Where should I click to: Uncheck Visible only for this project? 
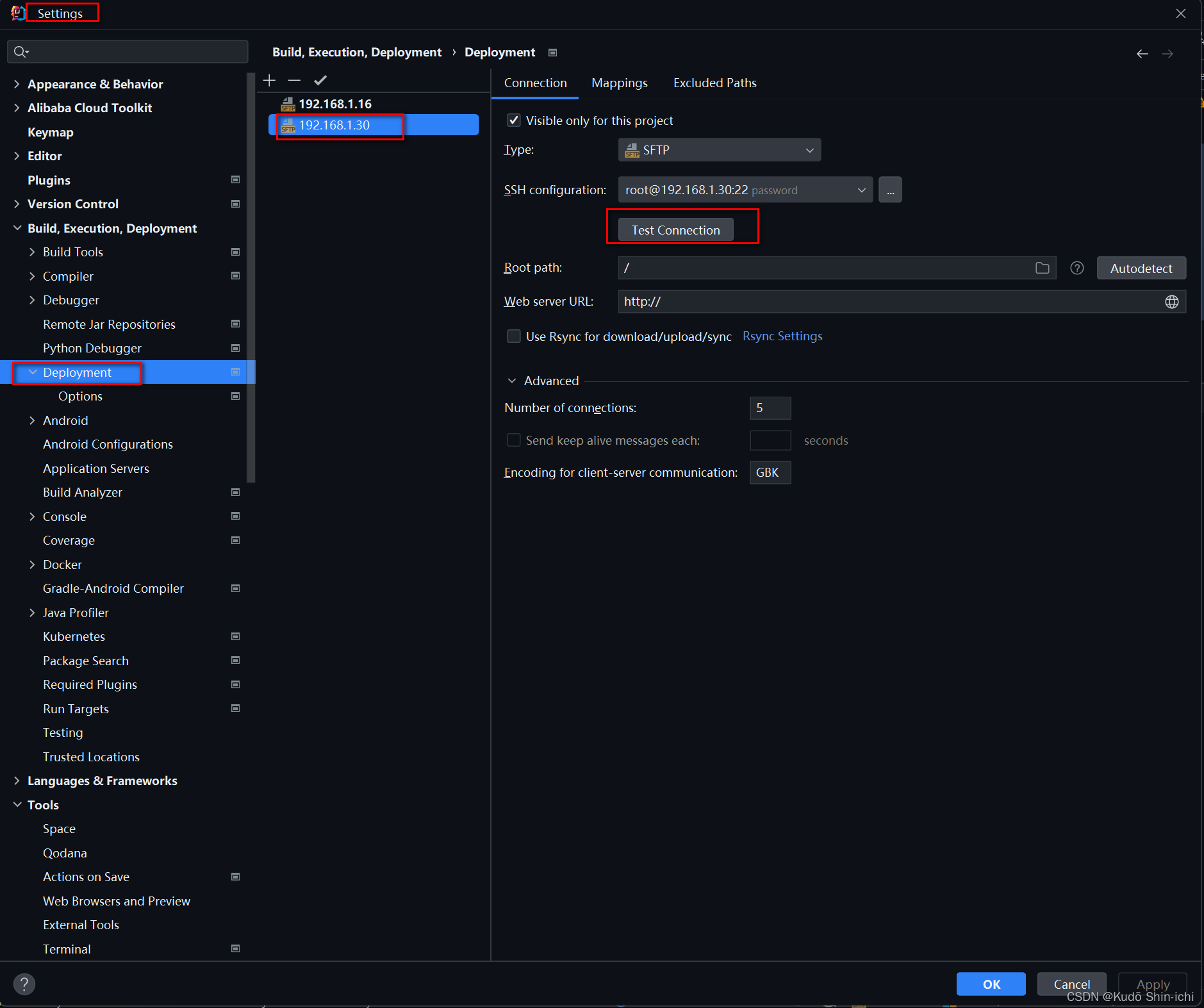pos(514,120)
